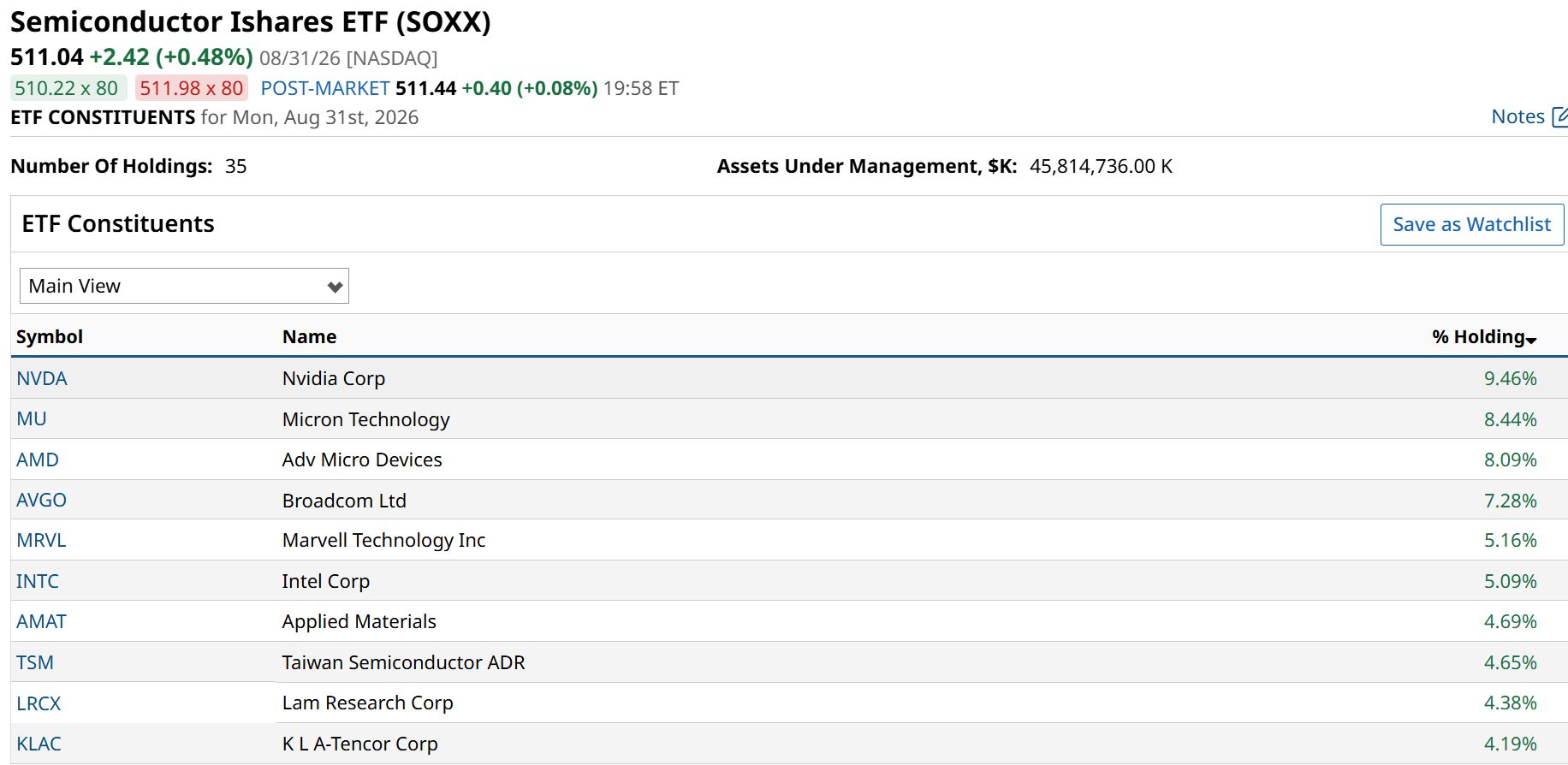Click Save as Watchlist button
The width and height of the screenshot is (1568, 765).
1471,224
